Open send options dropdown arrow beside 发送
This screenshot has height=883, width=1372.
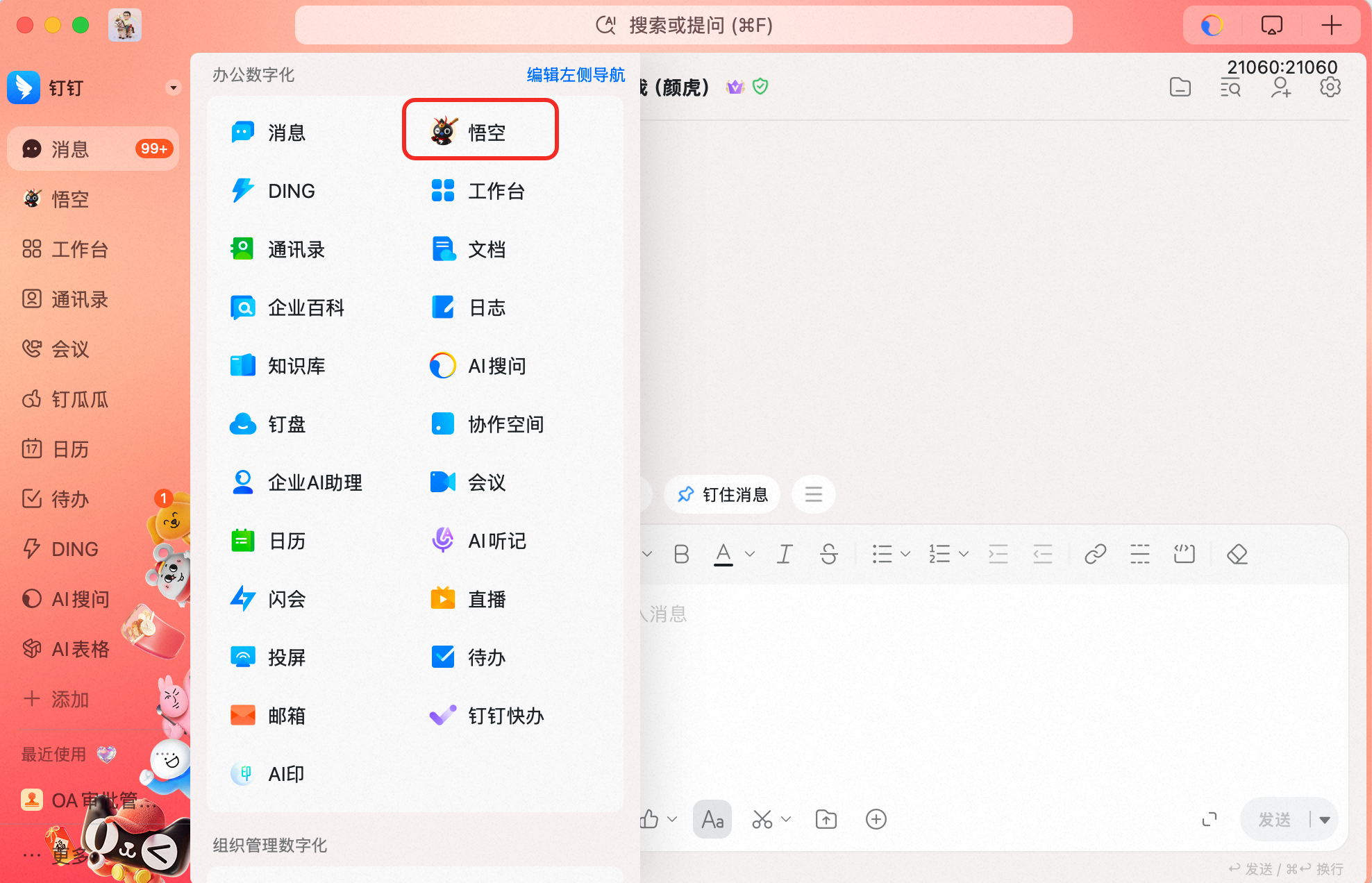click(x=1325, y=820)
